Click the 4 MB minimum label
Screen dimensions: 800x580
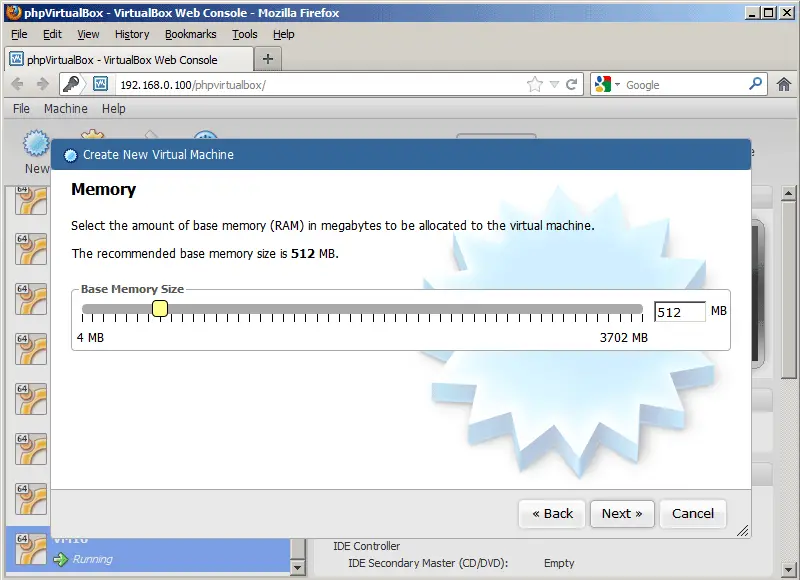coord(90,338)
